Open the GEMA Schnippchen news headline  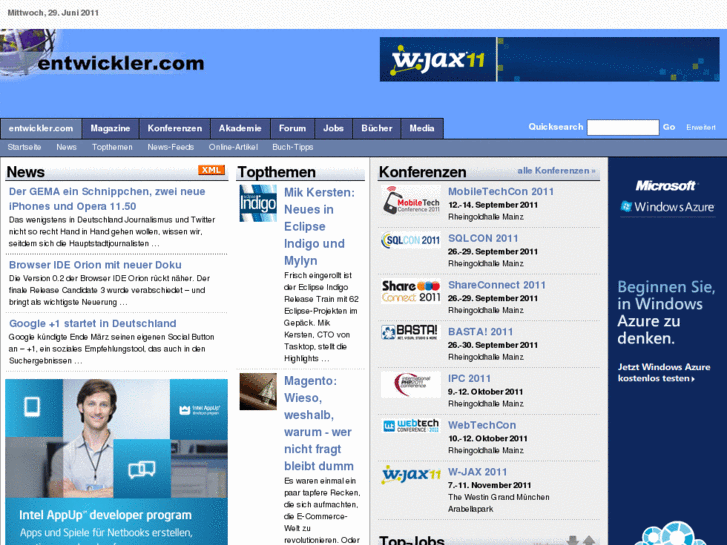point(107,199)
